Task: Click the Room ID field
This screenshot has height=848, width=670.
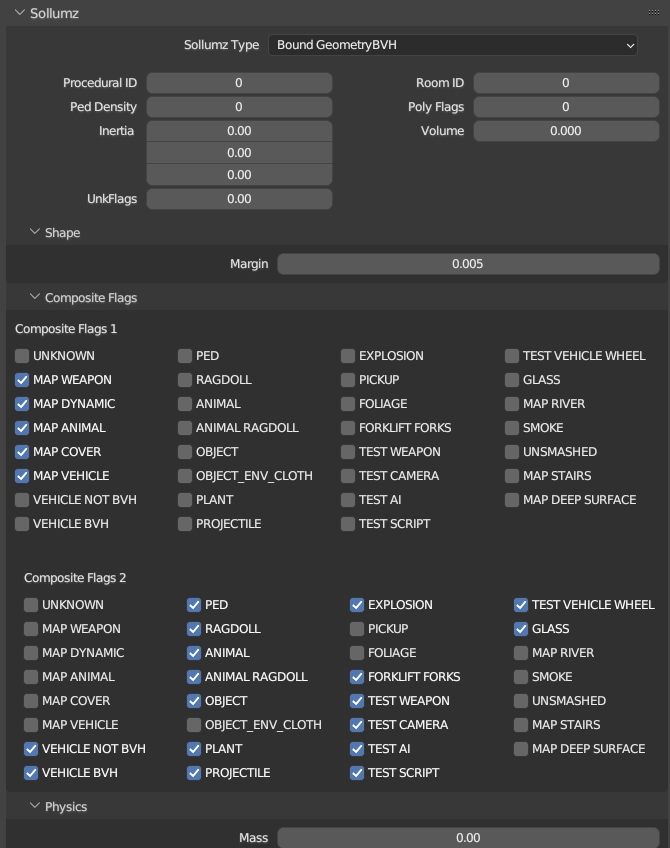Action: pyautogui.click(x=565, y=83)
